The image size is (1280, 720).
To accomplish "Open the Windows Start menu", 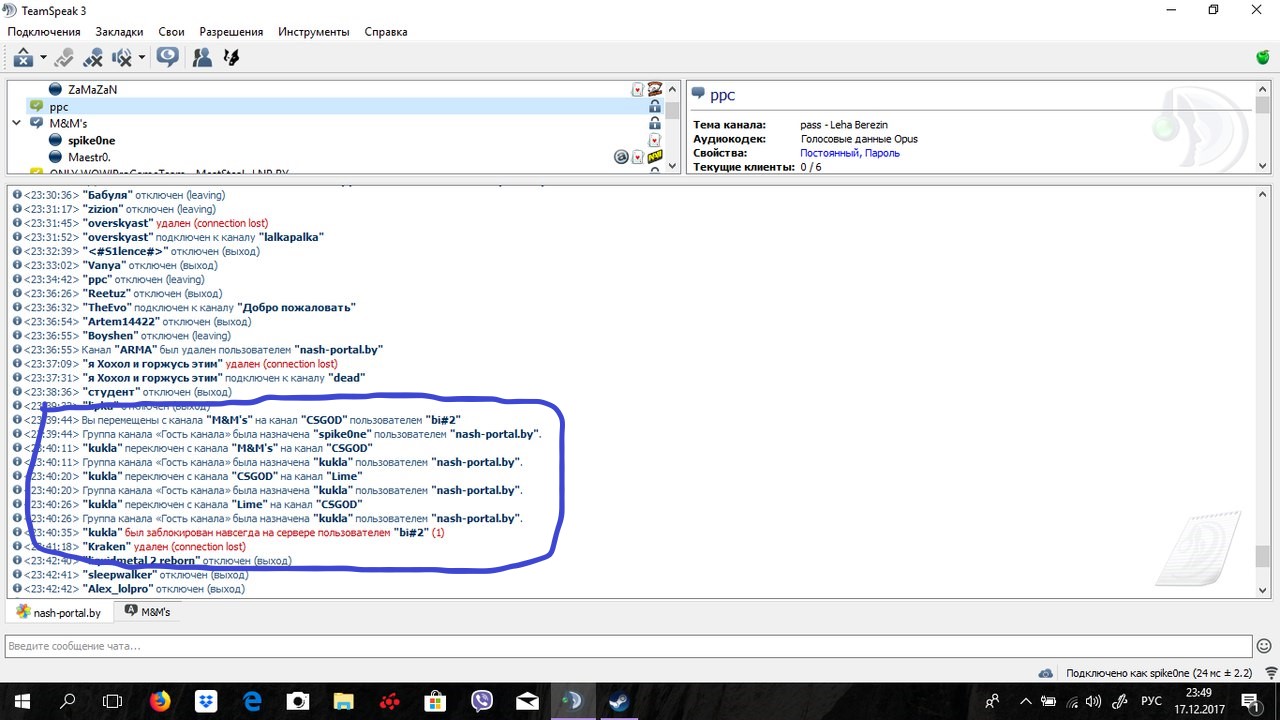I will [x=22, y=701].
